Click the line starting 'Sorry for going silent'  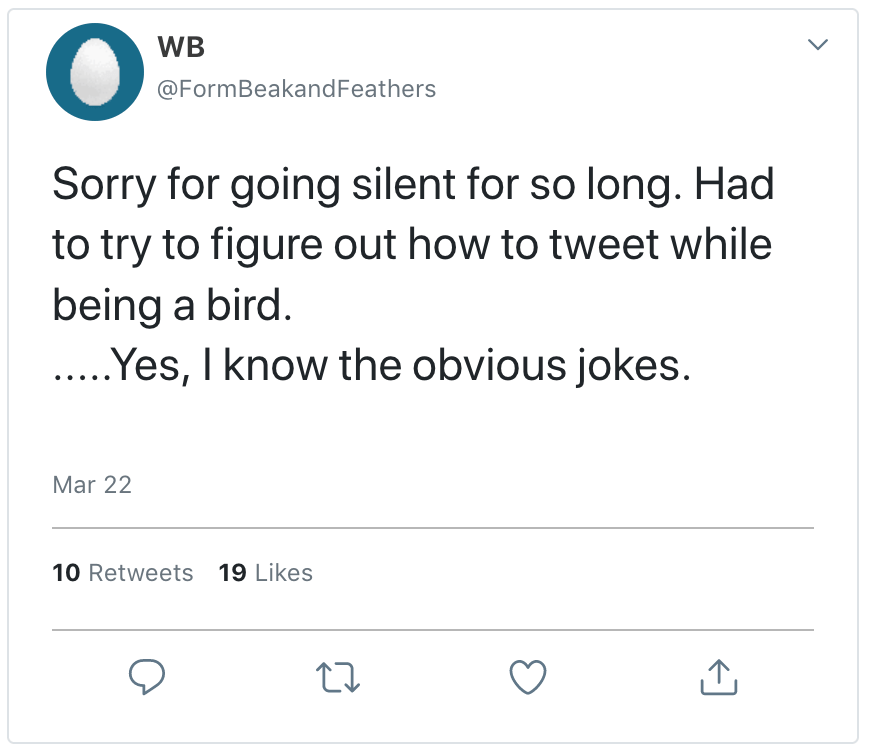coord(413,184)
